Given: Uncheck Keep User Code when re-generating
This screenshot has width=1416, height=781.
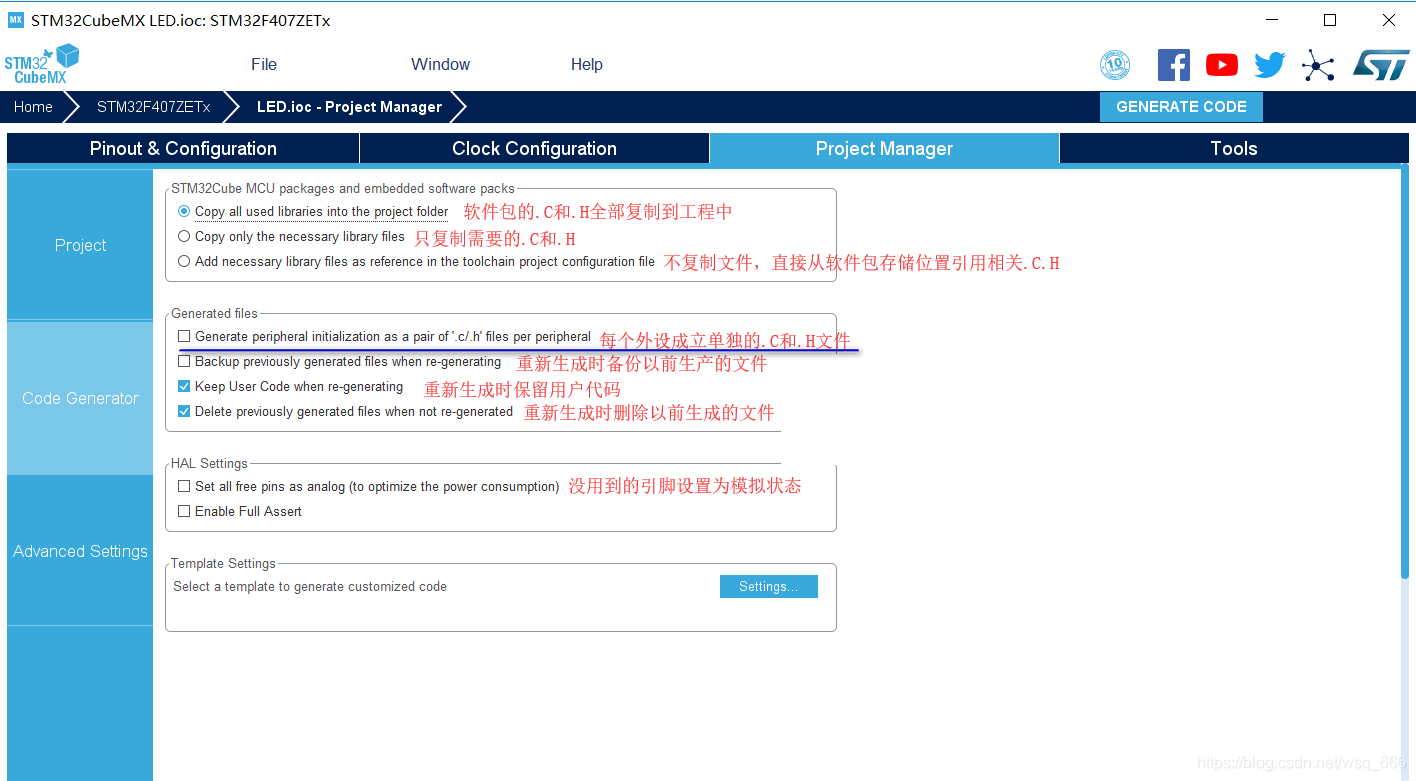Looking at the screenshot, I should pos(184,387).
